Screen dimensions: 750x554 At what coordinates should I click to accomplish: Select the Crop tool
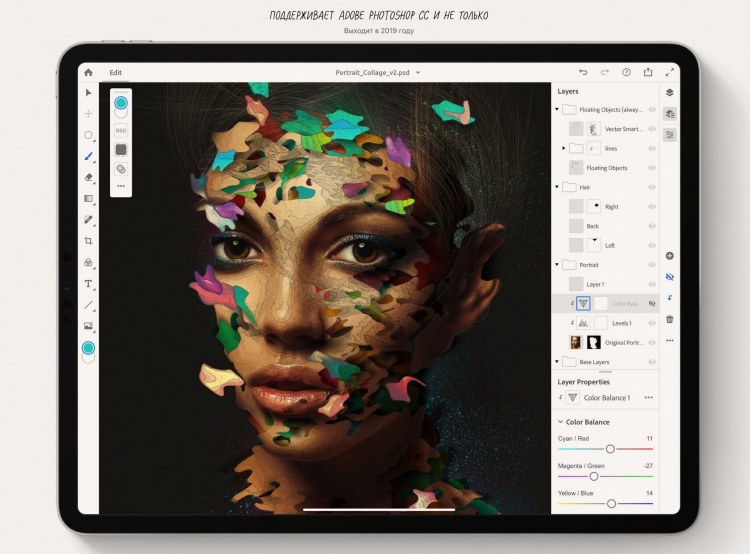88,241
